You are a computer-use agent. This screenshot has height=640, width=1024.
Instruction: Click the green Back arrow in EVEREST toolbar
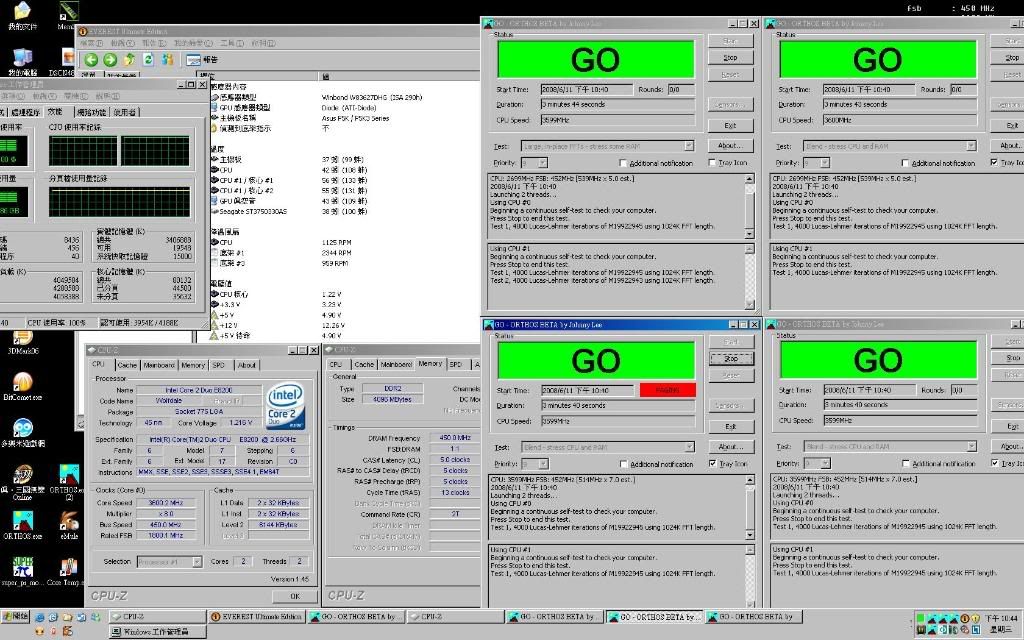tap(91, 59)
